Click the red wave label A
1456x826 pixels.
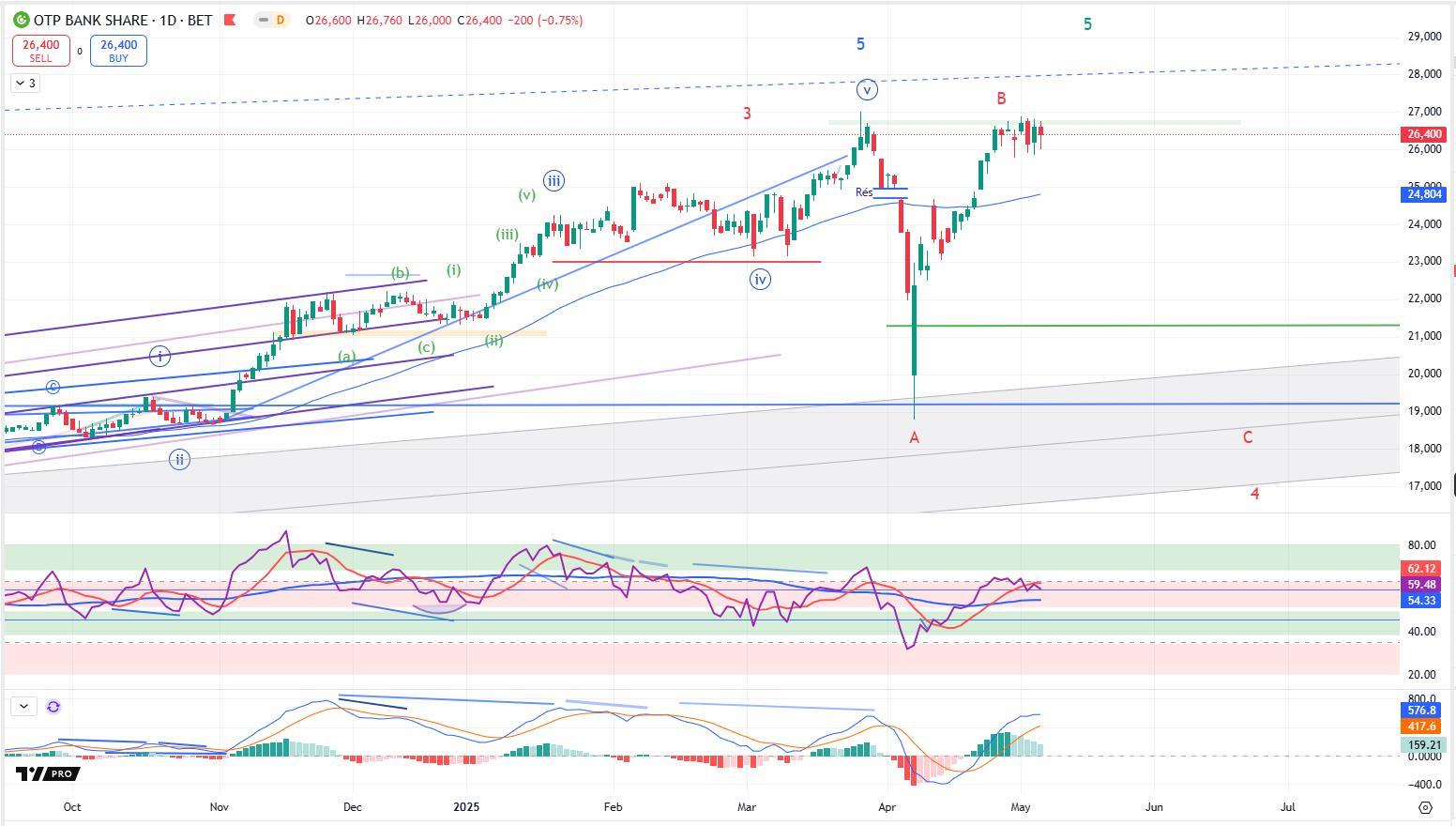click(914, 437)
